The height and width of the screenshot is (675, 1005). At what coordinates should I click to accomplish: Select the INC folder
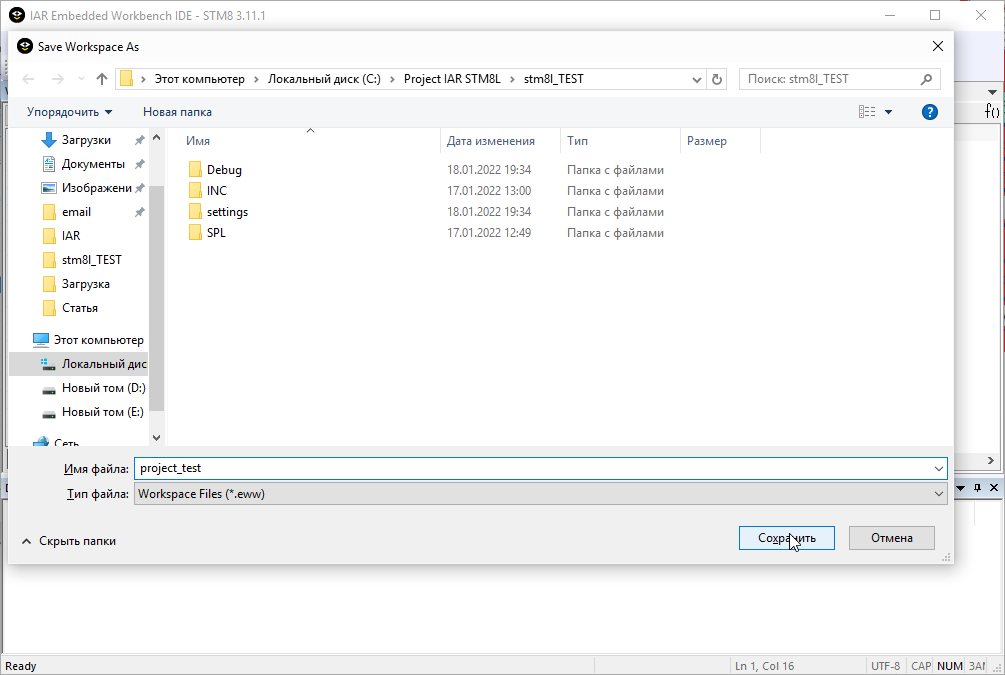(217, 191)
